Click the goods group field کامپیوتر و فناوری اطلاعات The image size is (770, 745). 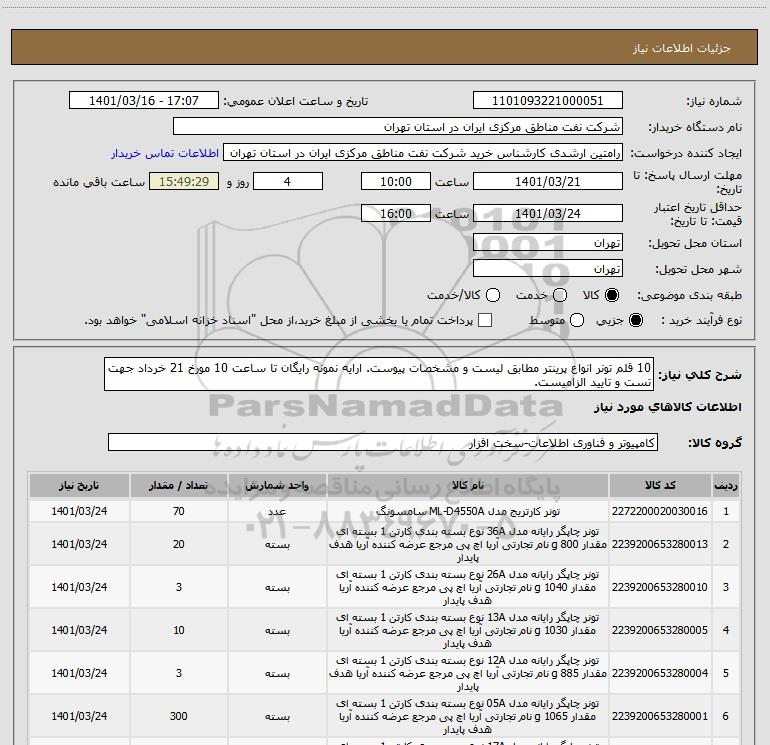[383, 442]
